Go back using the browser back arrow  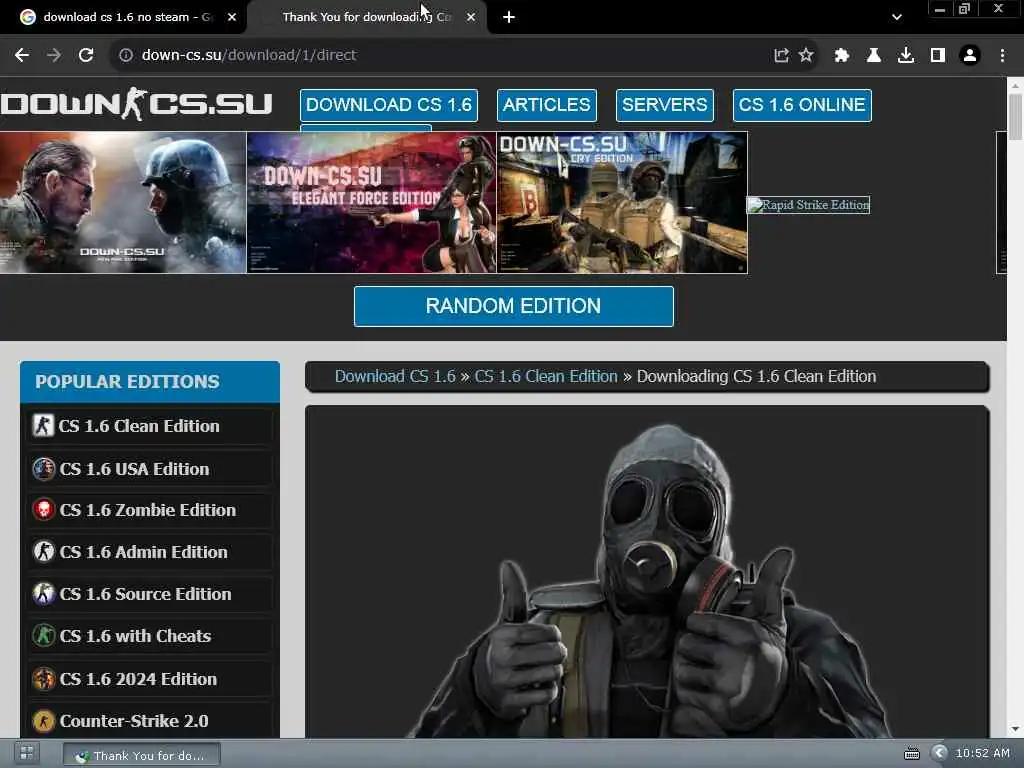pyautogui.click(x=22, y=55)
